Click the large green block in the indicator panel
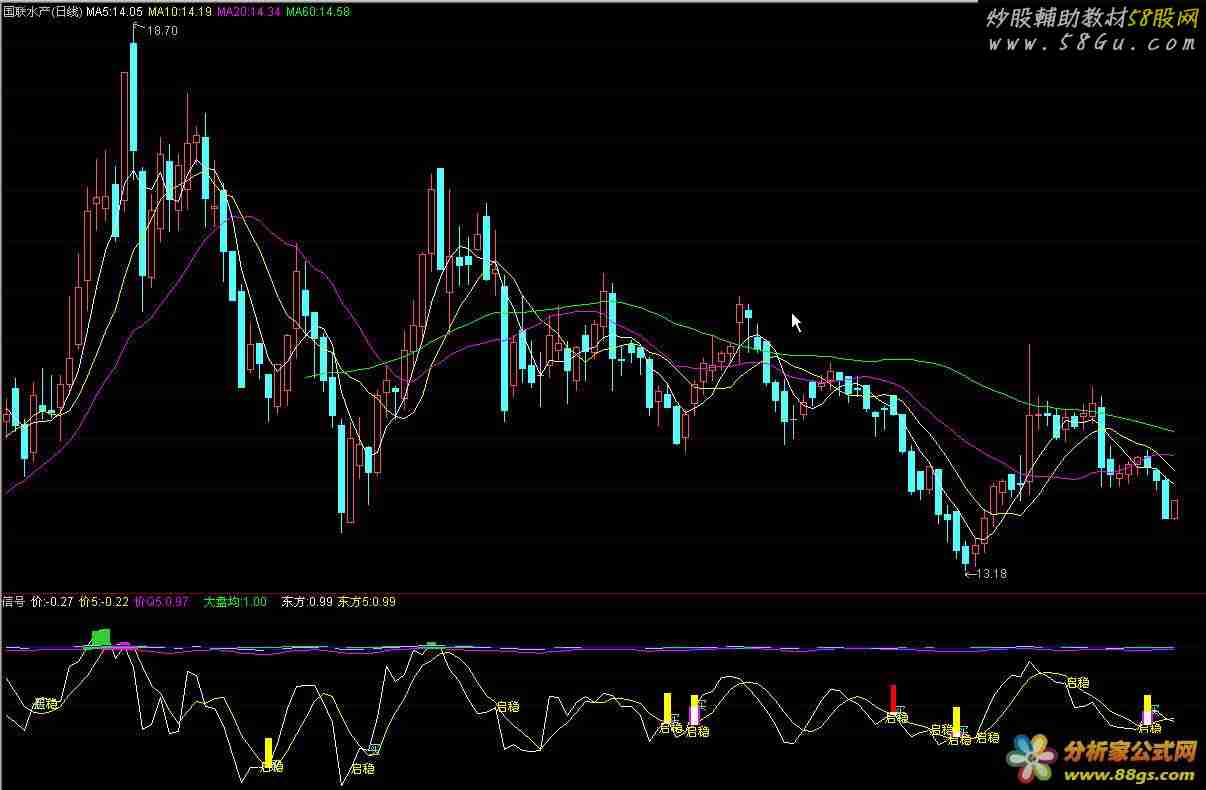The width and height of the screenshot is (1206, 790). [99, 638]
